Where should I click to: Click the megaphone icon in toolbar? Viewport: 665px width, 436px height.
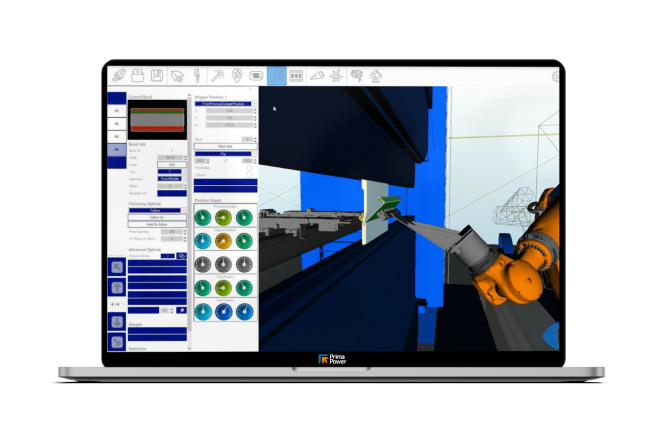(x=316, y=75)
